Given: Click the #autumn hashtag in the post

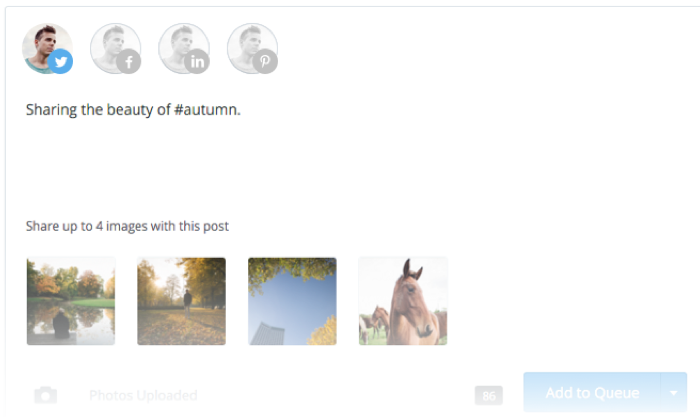Looking at the screenshot, I should pos(207,110).
